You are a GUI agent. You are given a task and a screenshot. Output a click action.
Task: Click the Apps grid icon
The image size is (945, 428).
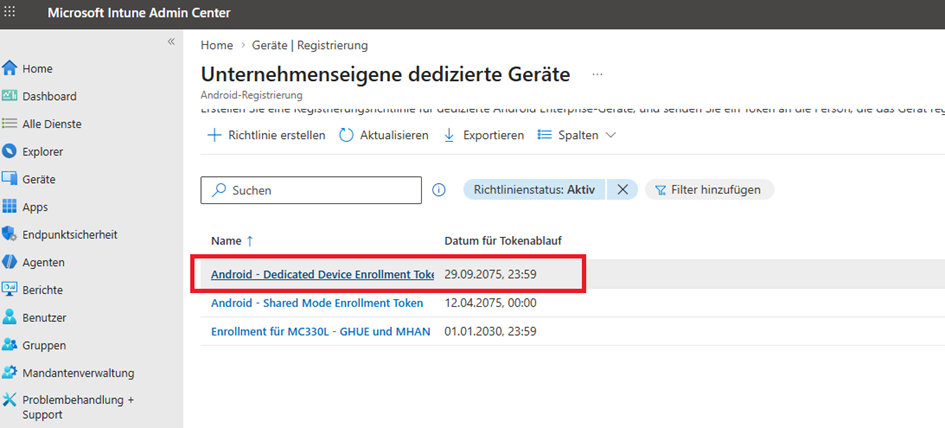pyautogui.click(x=10, y=207)
